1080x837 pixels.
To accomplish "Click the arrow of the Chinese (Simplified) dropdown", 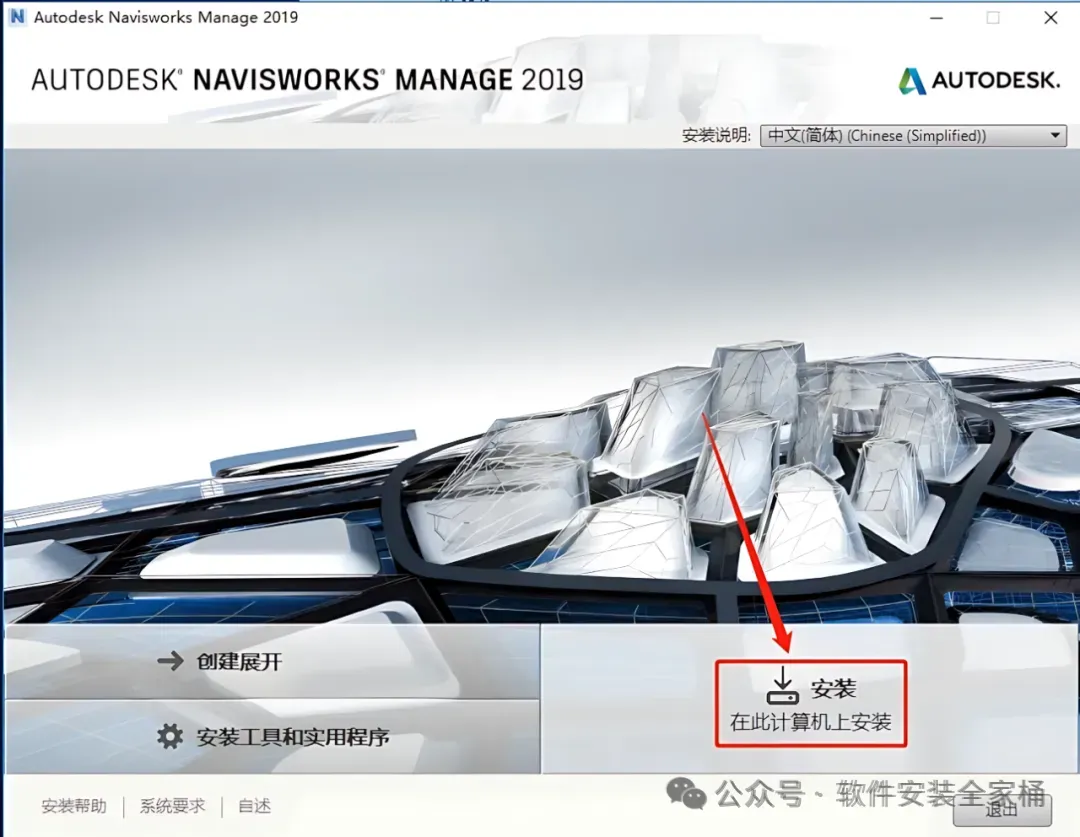I will coord(1055,136).
